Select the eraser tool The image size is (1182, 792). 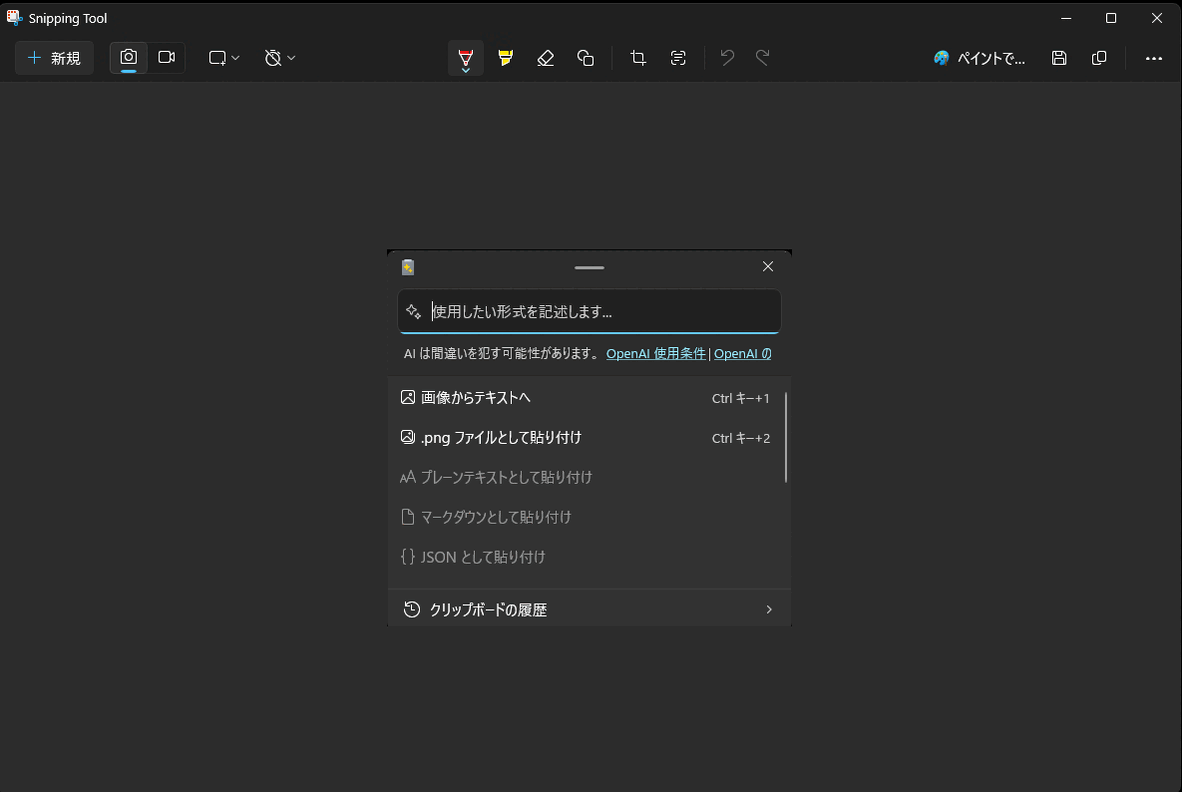point(545,57)
